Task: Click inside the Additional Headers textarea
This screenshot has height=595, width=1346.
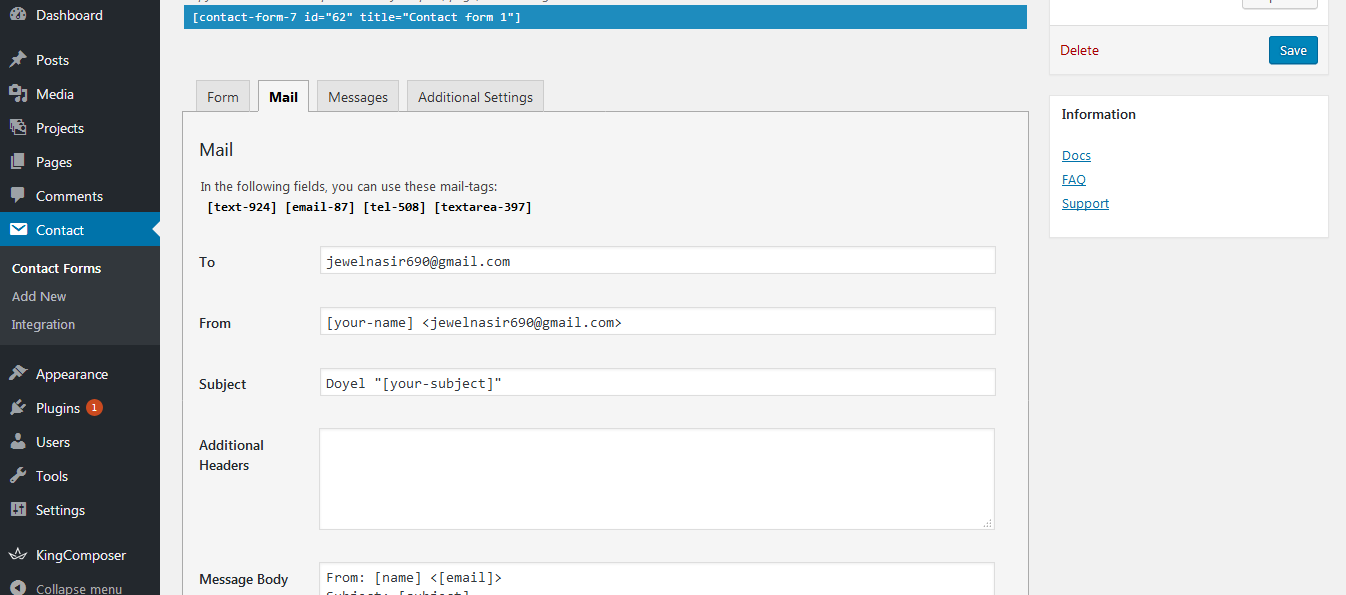Action: tap(656, 479)
